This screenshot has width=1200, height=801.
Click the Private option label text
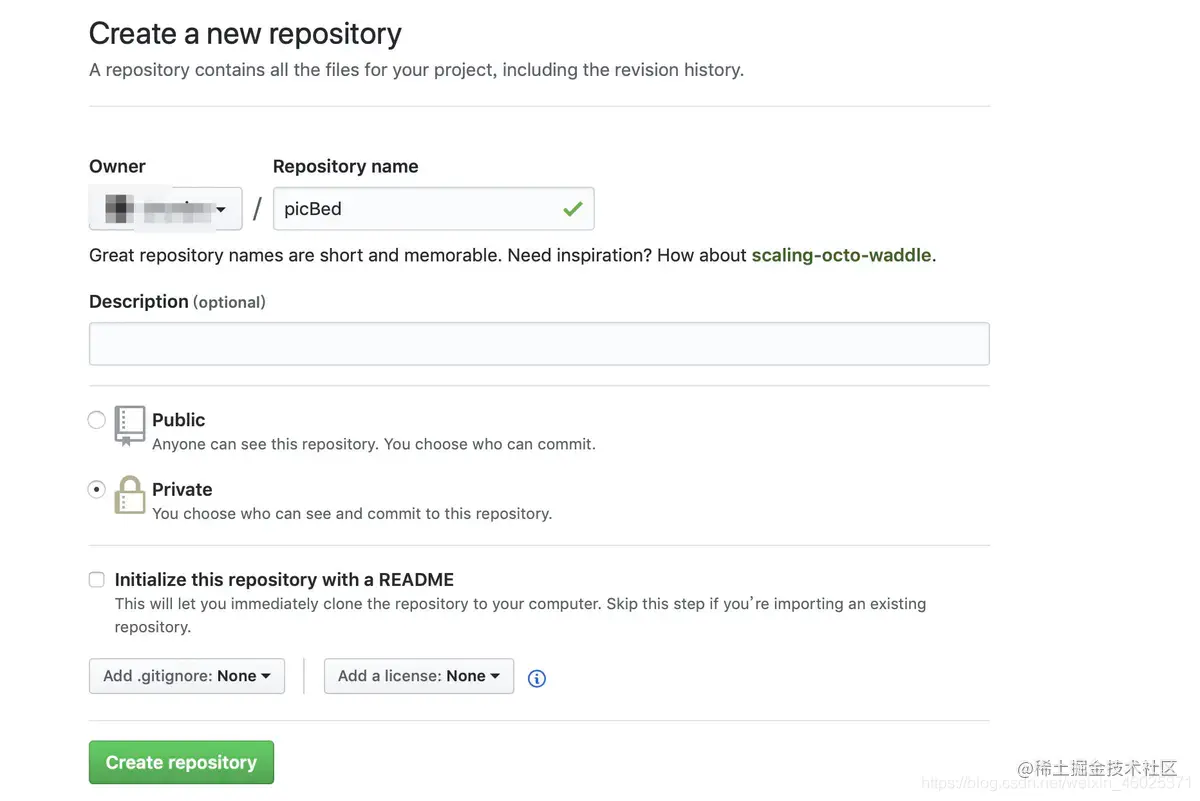pos(182,489)
